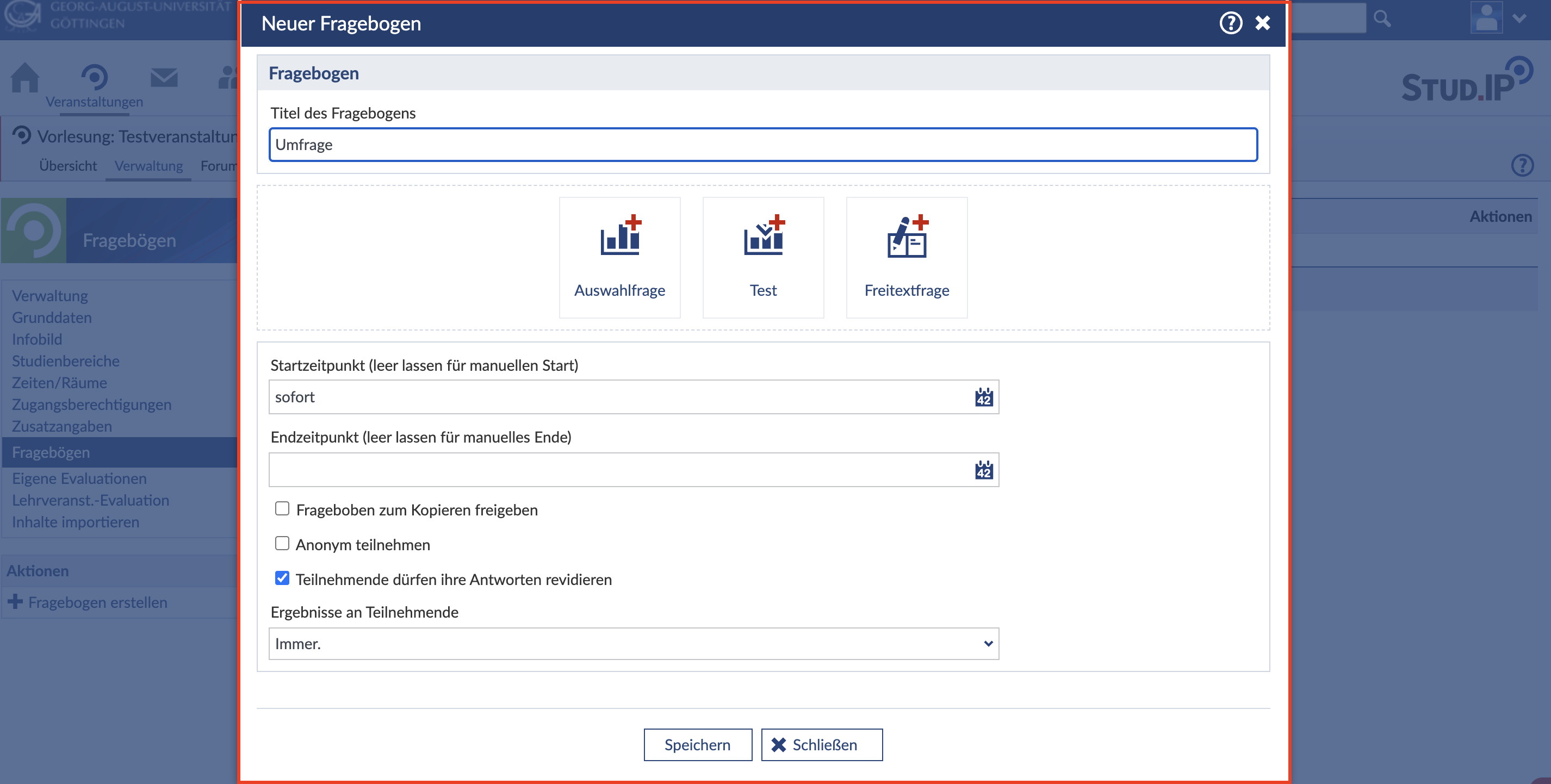The height and width of the screenshot is (784, 1551).
Task: Open calendar picker for Endzeitpunkt
Action: (x=983, y=470)
